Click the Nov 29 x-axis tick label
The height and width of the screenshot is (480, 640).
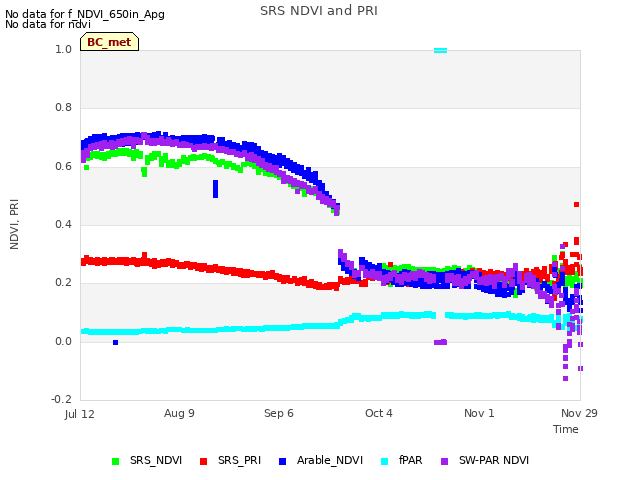coord(579,413)
